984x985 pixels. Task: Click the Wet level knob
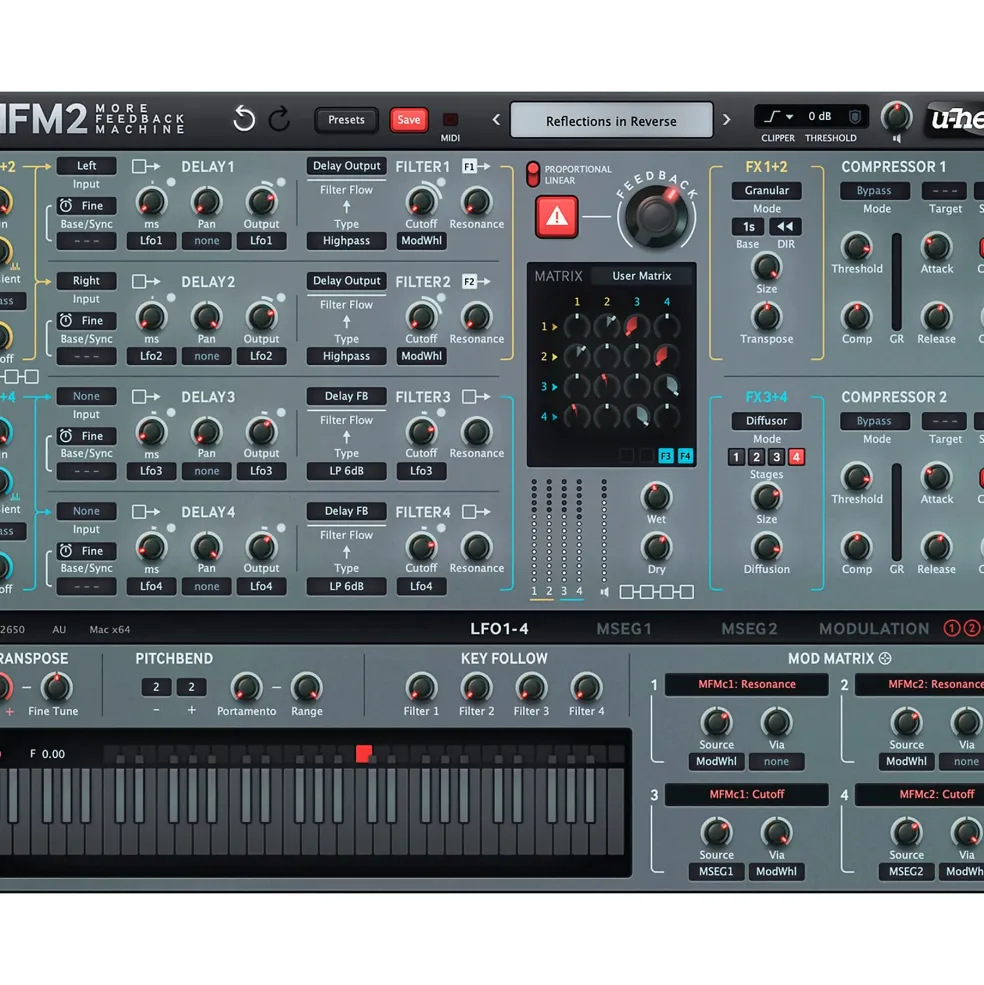coord(656,497)
